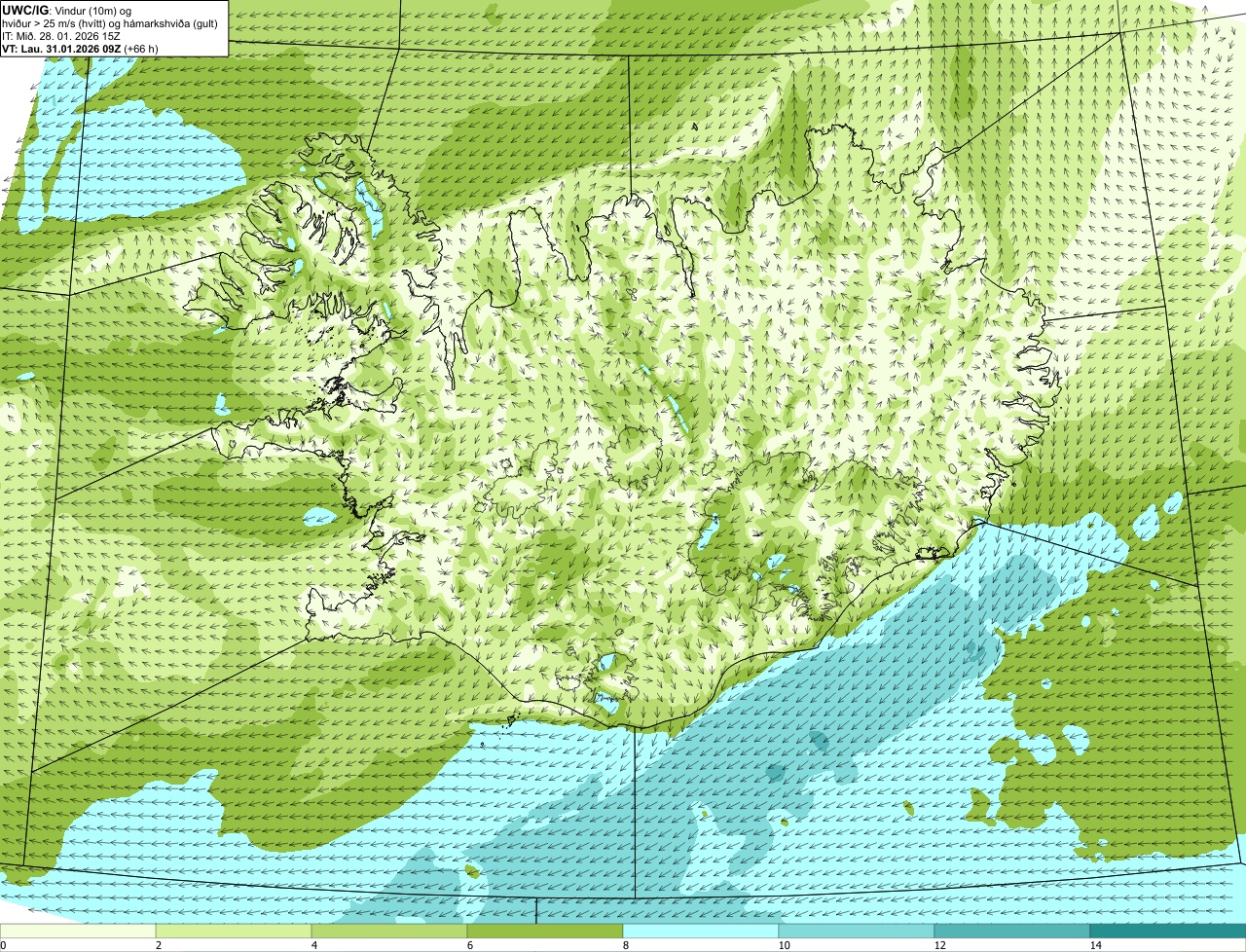Screen dimensions: 1246x952
Task: Pick the 12–14 medium teal legend swatch
Action: 1012,932
